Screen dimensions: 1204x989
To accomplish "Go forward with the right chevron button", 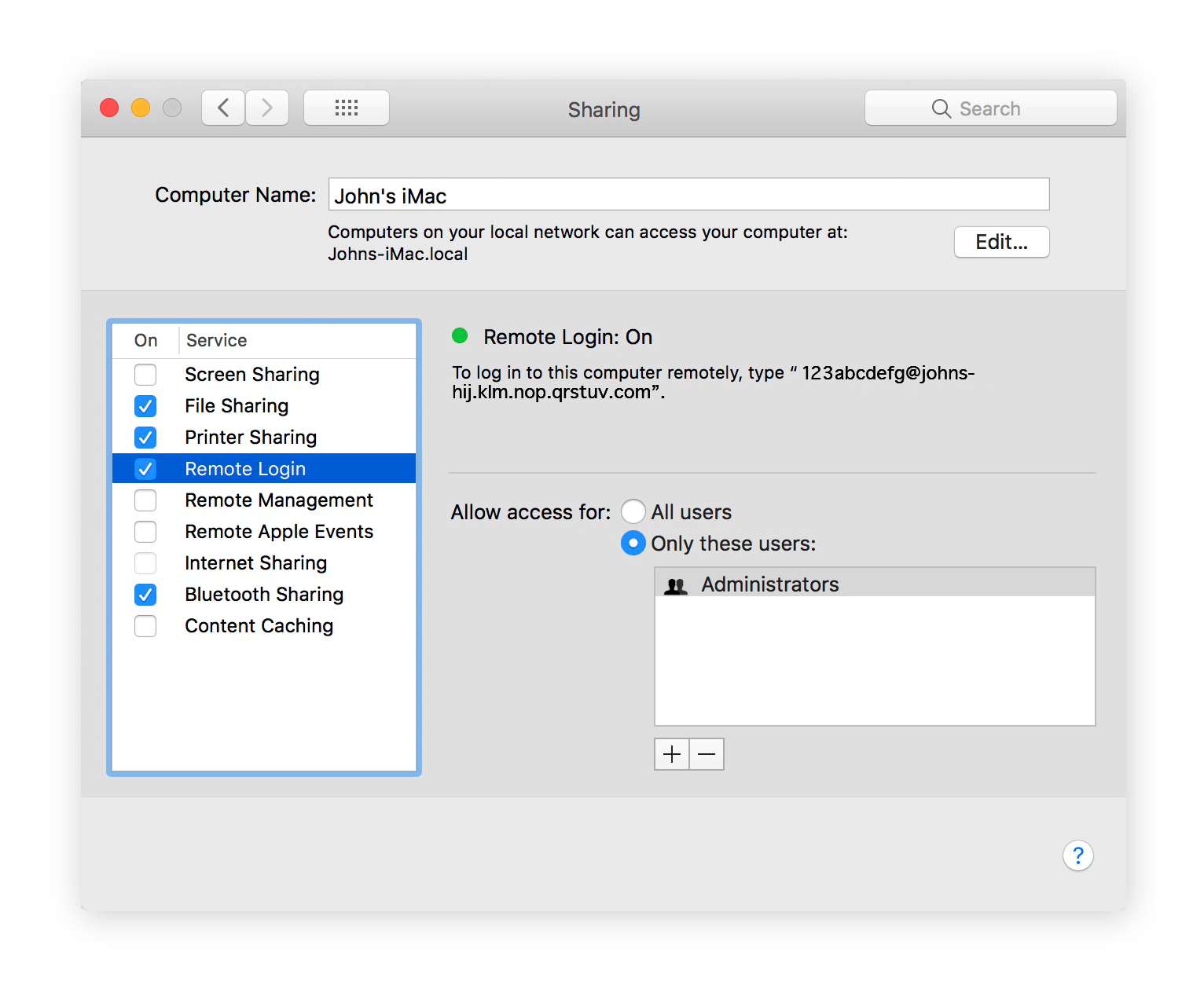I will point(267,108).
